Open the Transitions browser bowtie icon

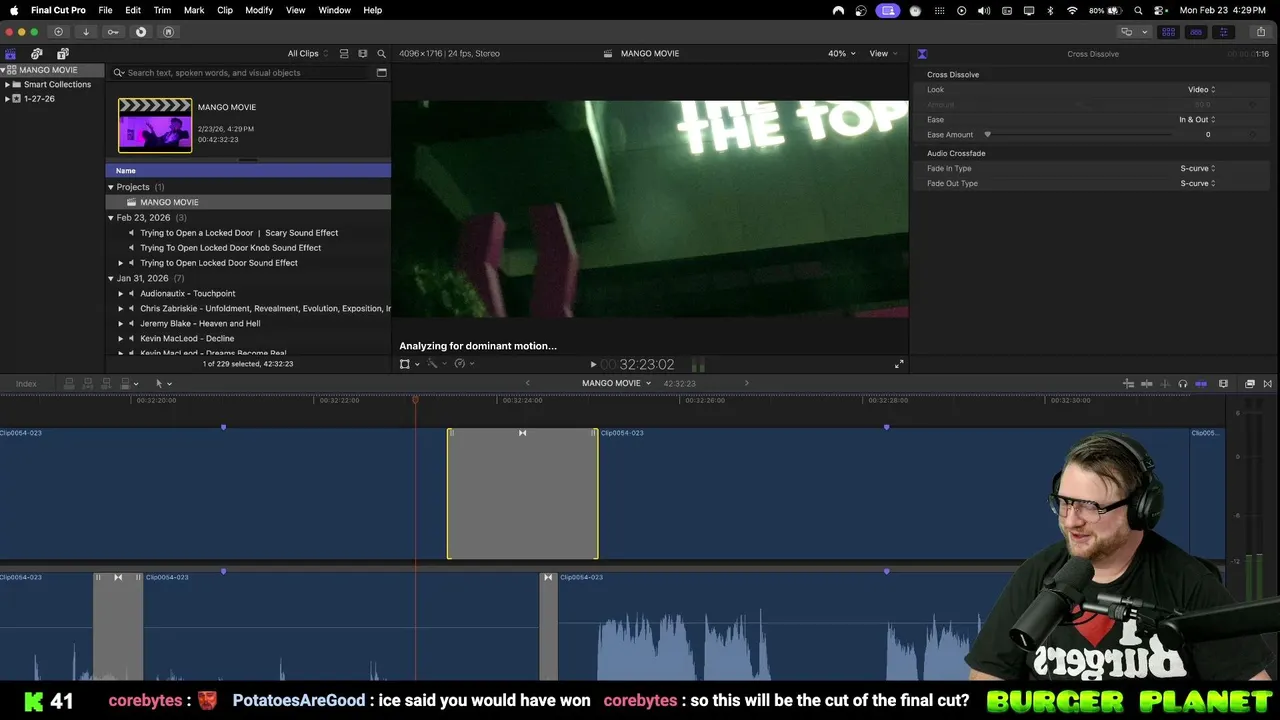pyautogui.click(x=1268, y=384)
